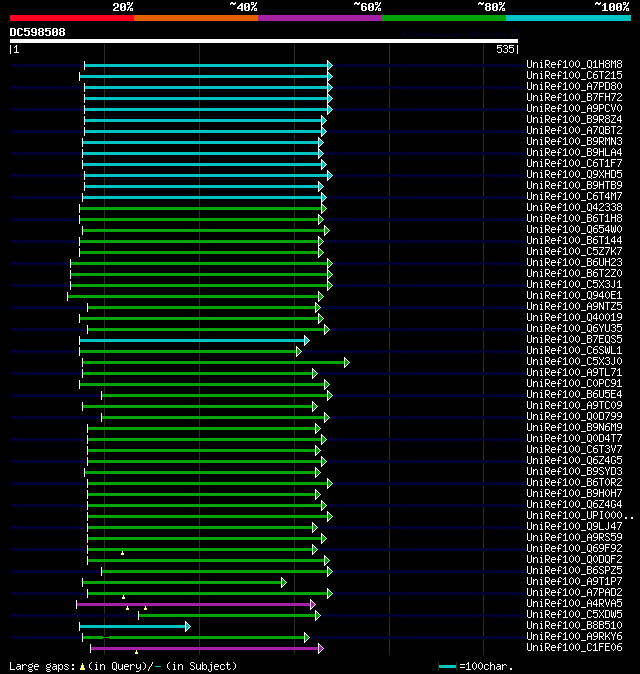Click the UniRef100_B6U5E4 label
The width and height of the screenshot is (640, 674).
pyautogui.click(x=574, y=395)
